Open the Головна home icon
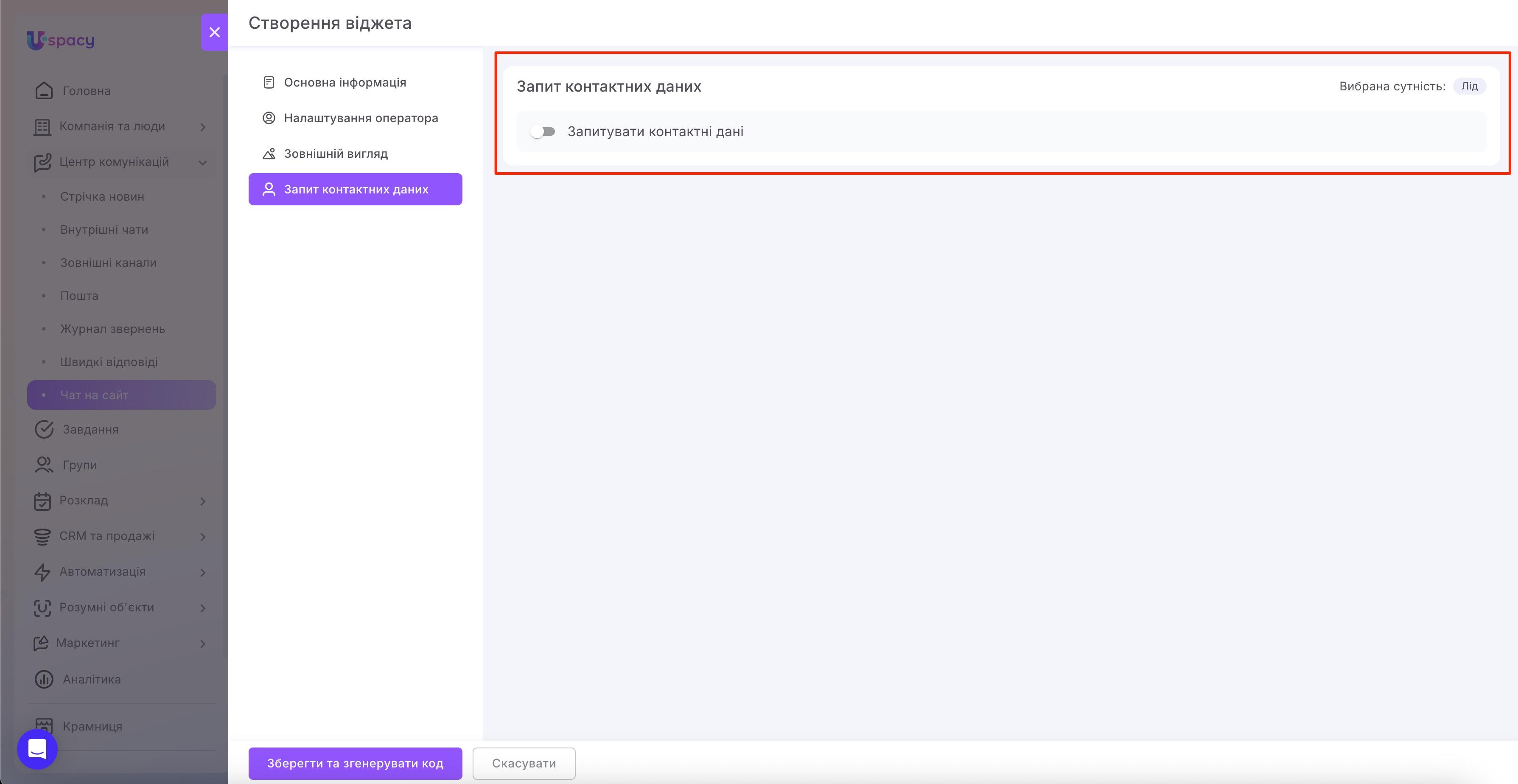 coord(44,91)
